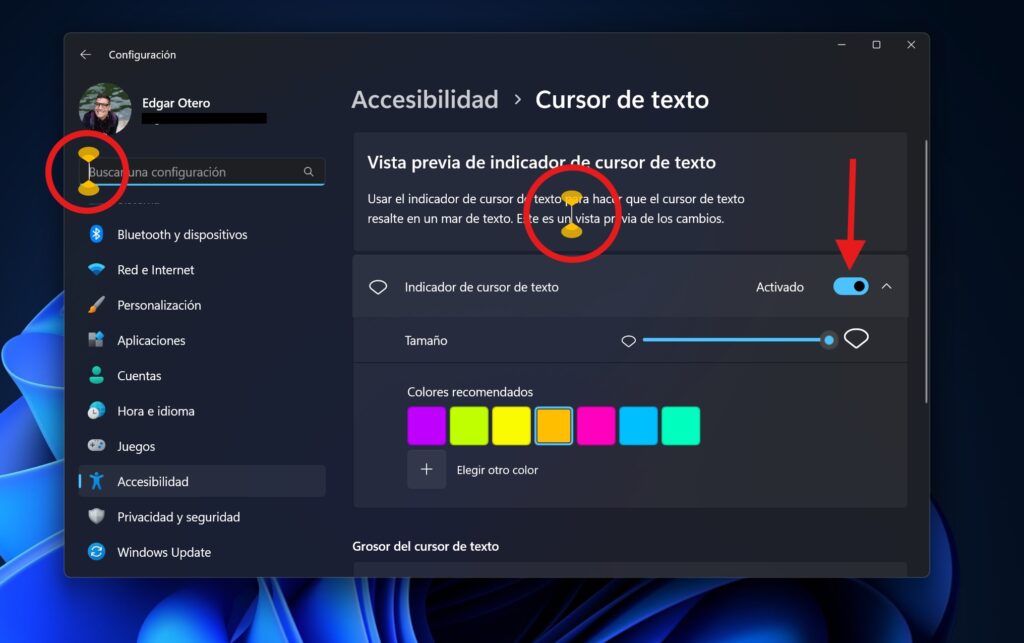Click the search magnifier icon
The image size is (1024, 643).
308,172
